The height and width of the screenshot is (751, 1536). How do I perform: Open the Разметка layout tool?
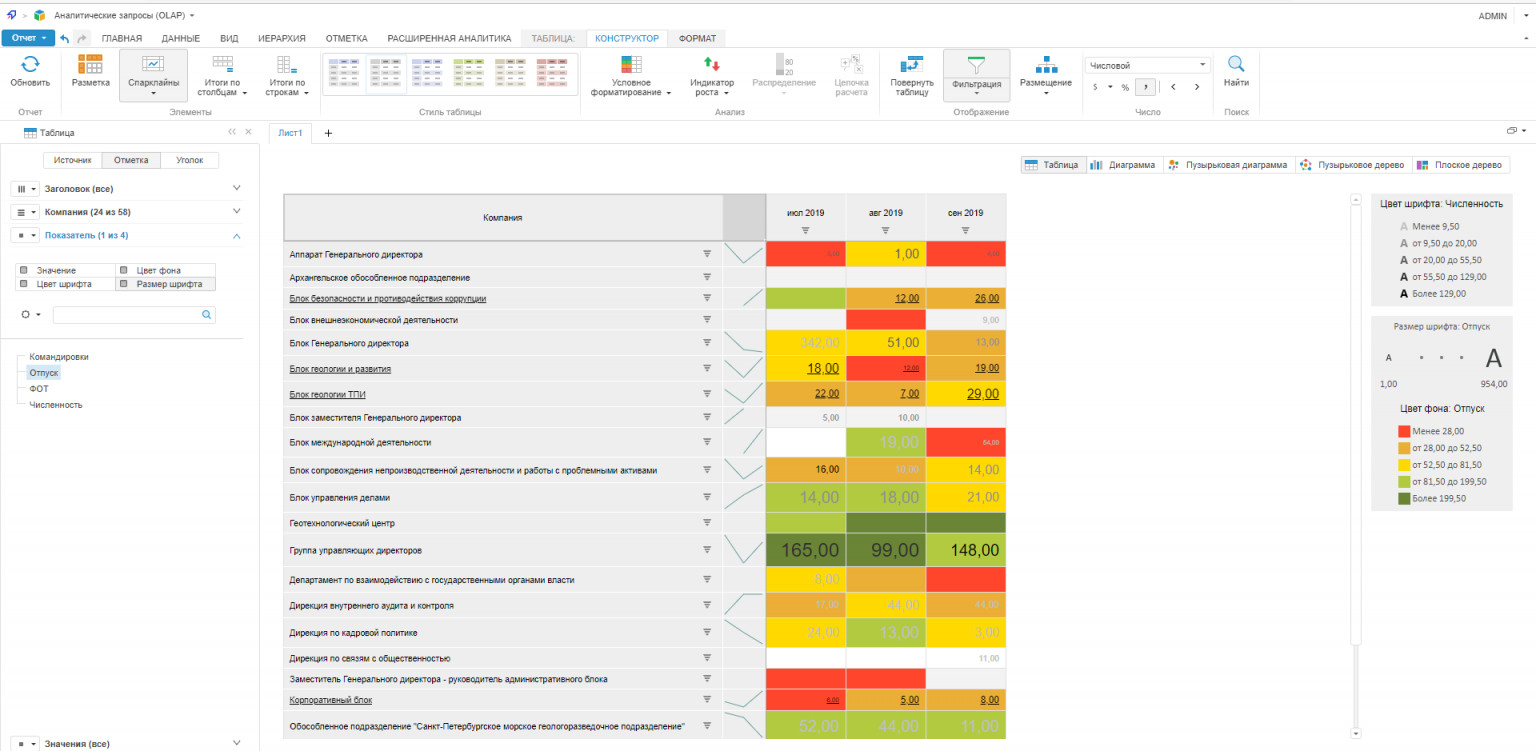[90, 64]
